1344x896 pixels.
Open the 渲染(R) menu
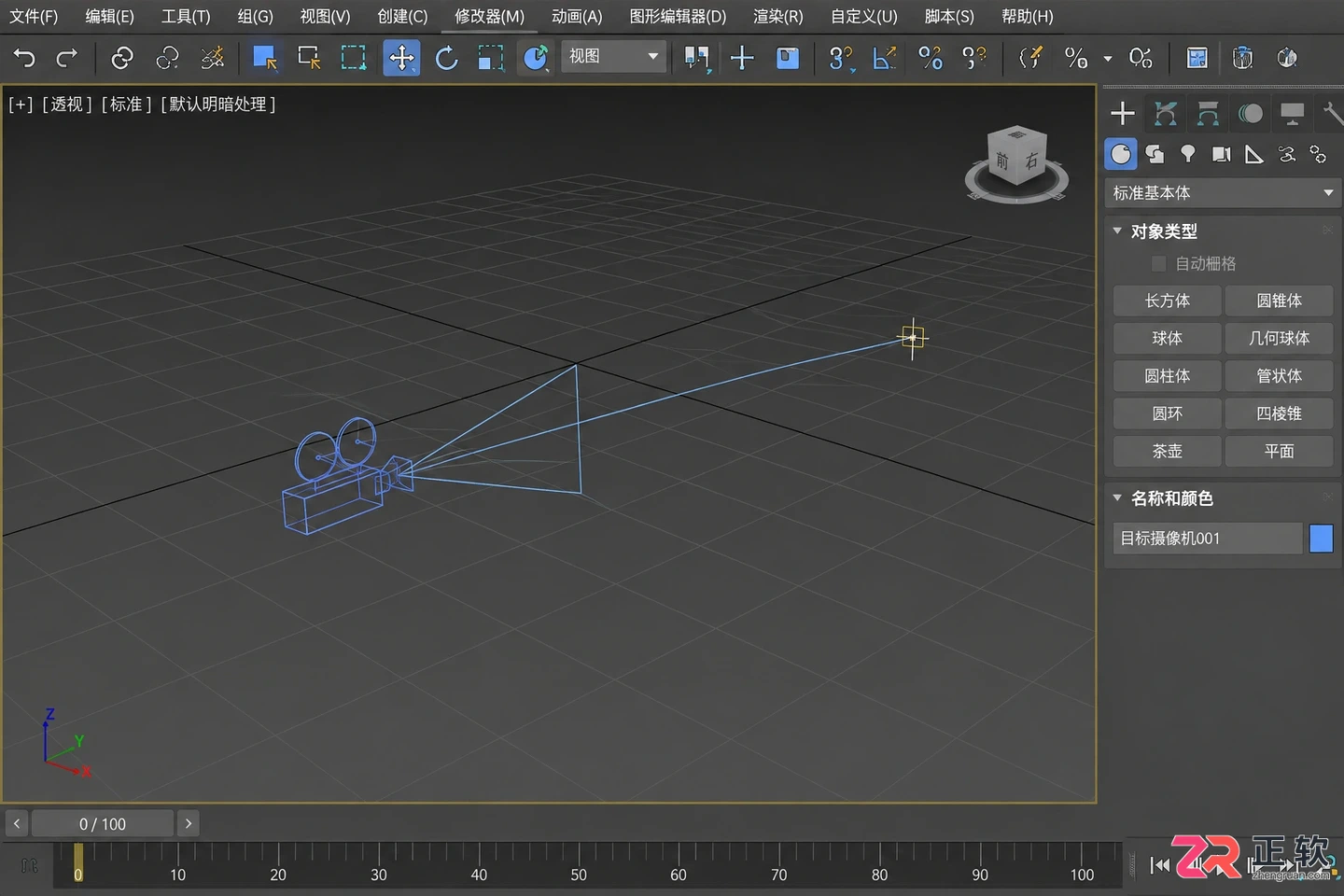click(x=777, y=17)
